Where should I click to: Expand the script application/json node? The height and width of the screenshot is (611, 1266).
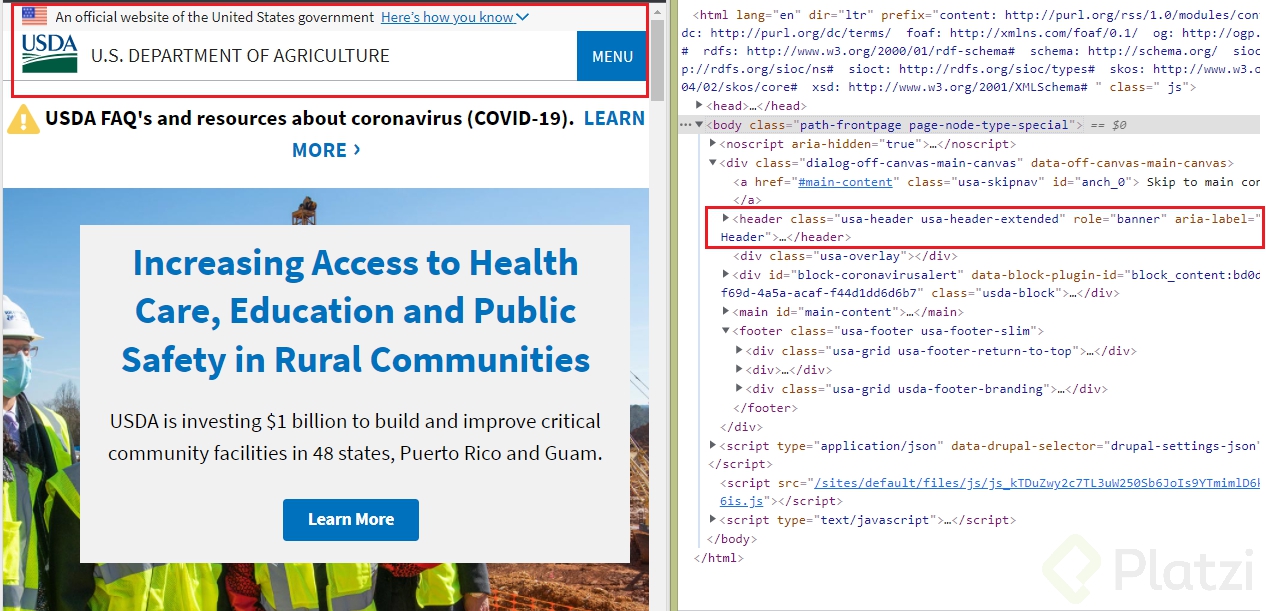(713, 445)
